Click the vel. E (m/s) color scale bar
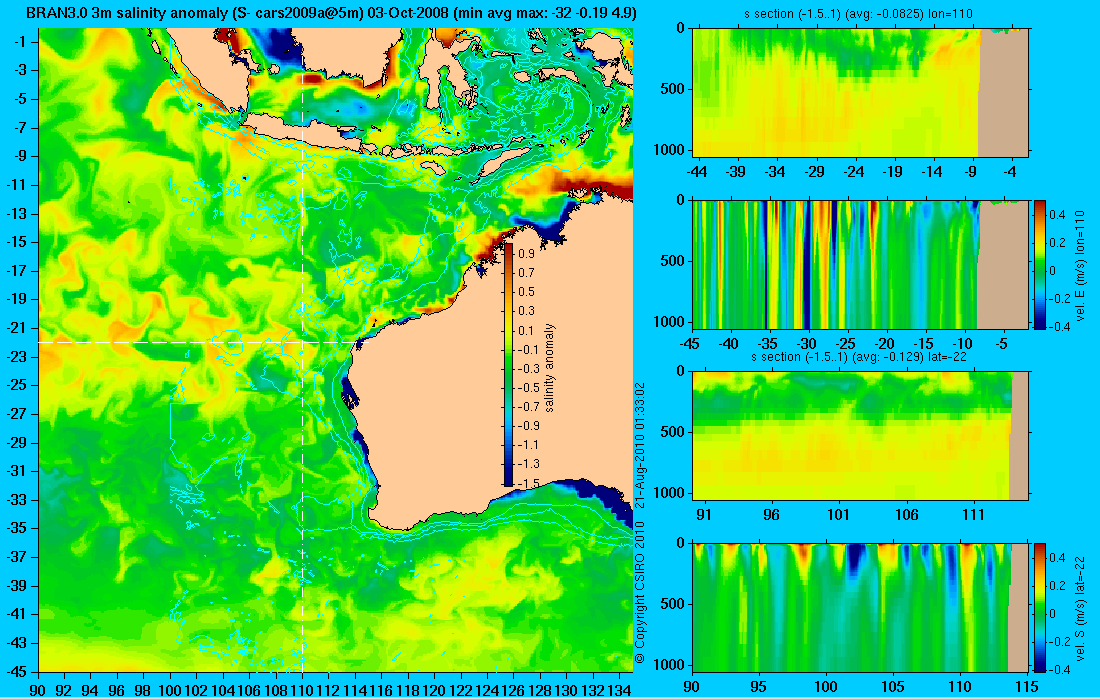 [1040, 264]
